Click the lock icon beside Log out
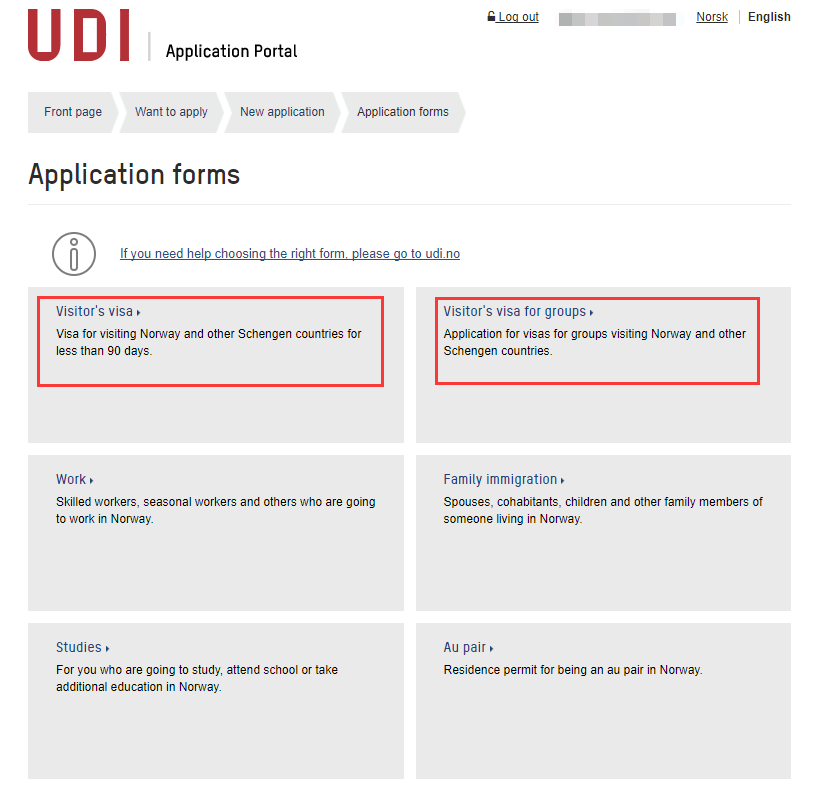This screenshot has height=786, width=814. tap(491, 17)
